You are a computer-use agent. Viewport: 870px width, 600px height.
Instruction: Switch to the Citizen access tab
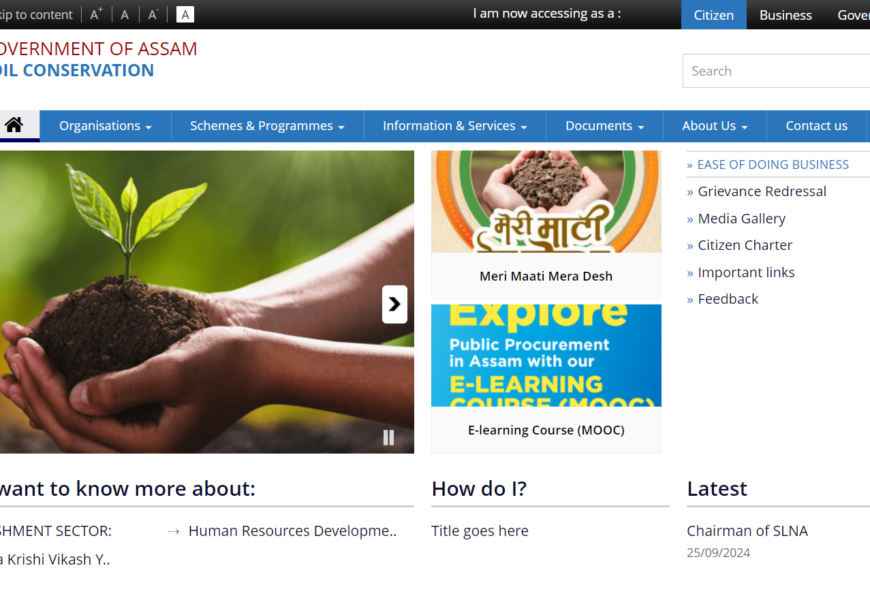point(713,15)
